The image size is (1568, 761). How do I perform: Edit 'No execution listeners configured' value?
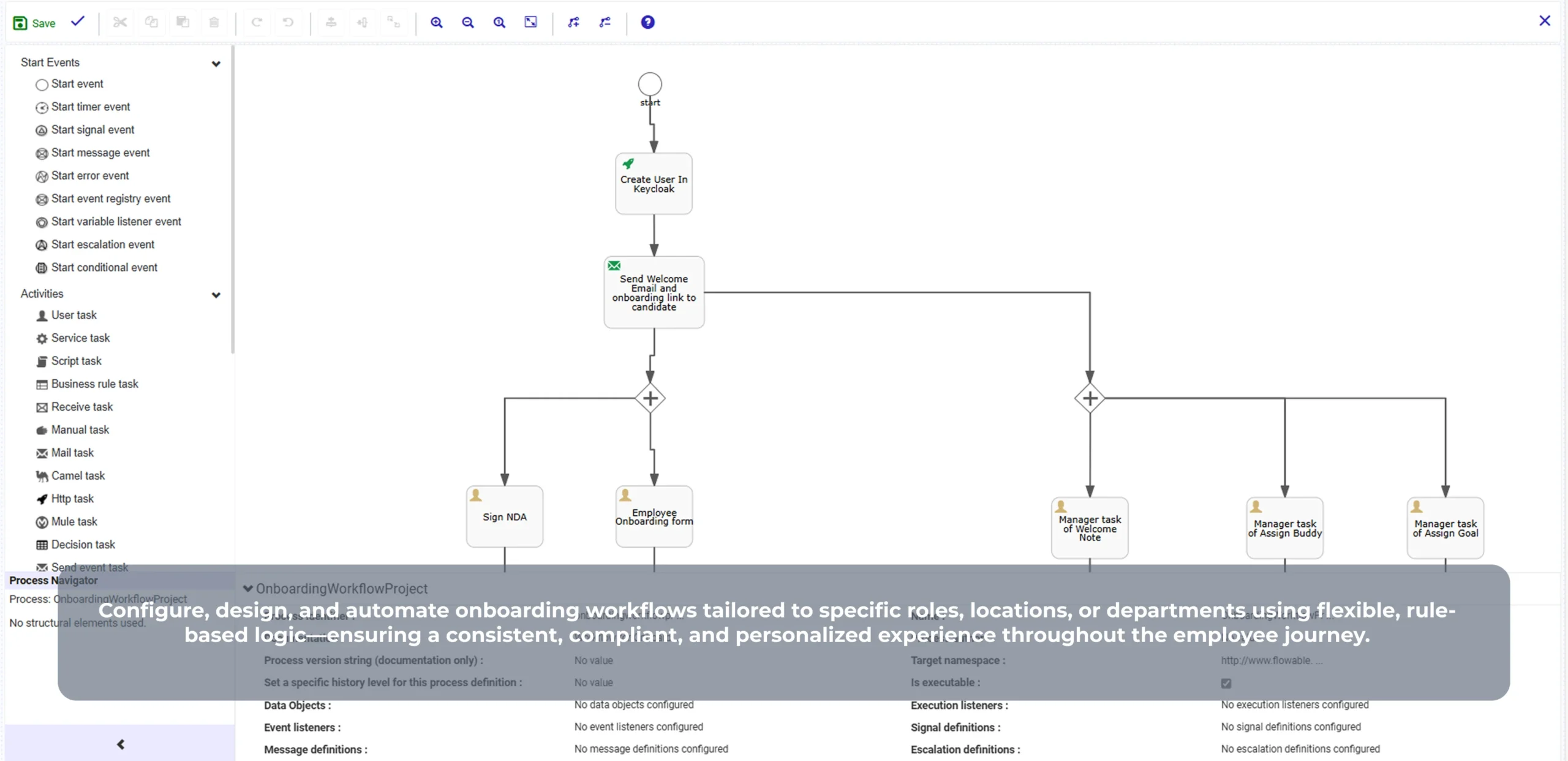coord(1295,705)
